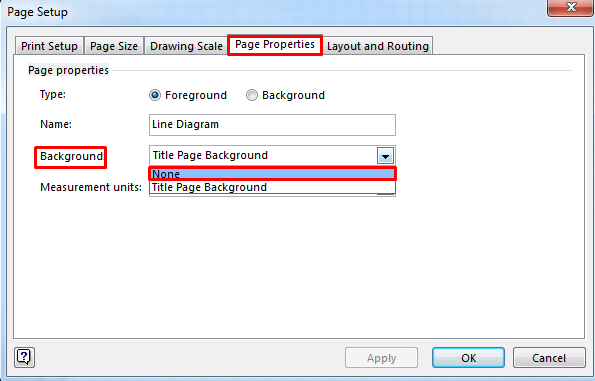Screen dimensions: 595x381
Task: Click the Background: field label
Action: click(x=71, y=156)
